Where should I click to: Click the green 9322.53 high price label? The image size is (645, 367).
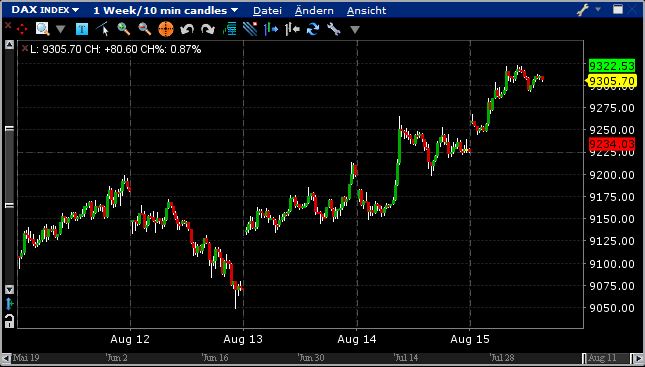click(612, 65)
